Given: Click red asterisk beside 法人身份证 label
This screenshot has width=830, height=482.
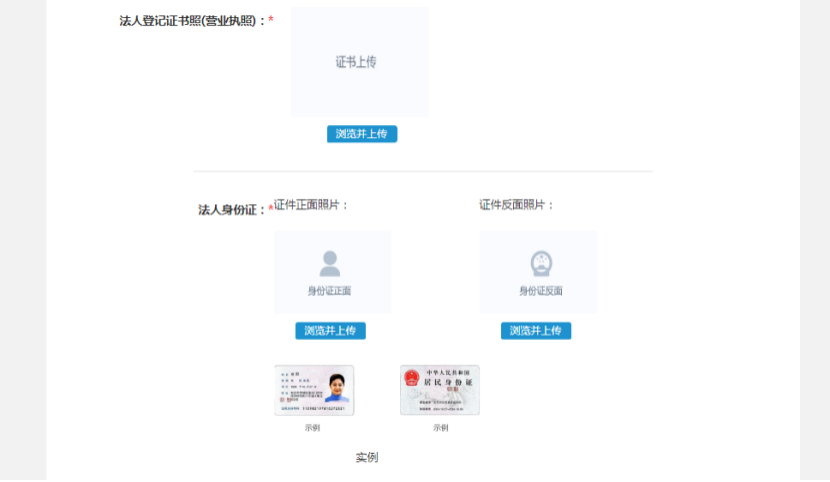Looking at the screenshot, I should coord(270,209).
